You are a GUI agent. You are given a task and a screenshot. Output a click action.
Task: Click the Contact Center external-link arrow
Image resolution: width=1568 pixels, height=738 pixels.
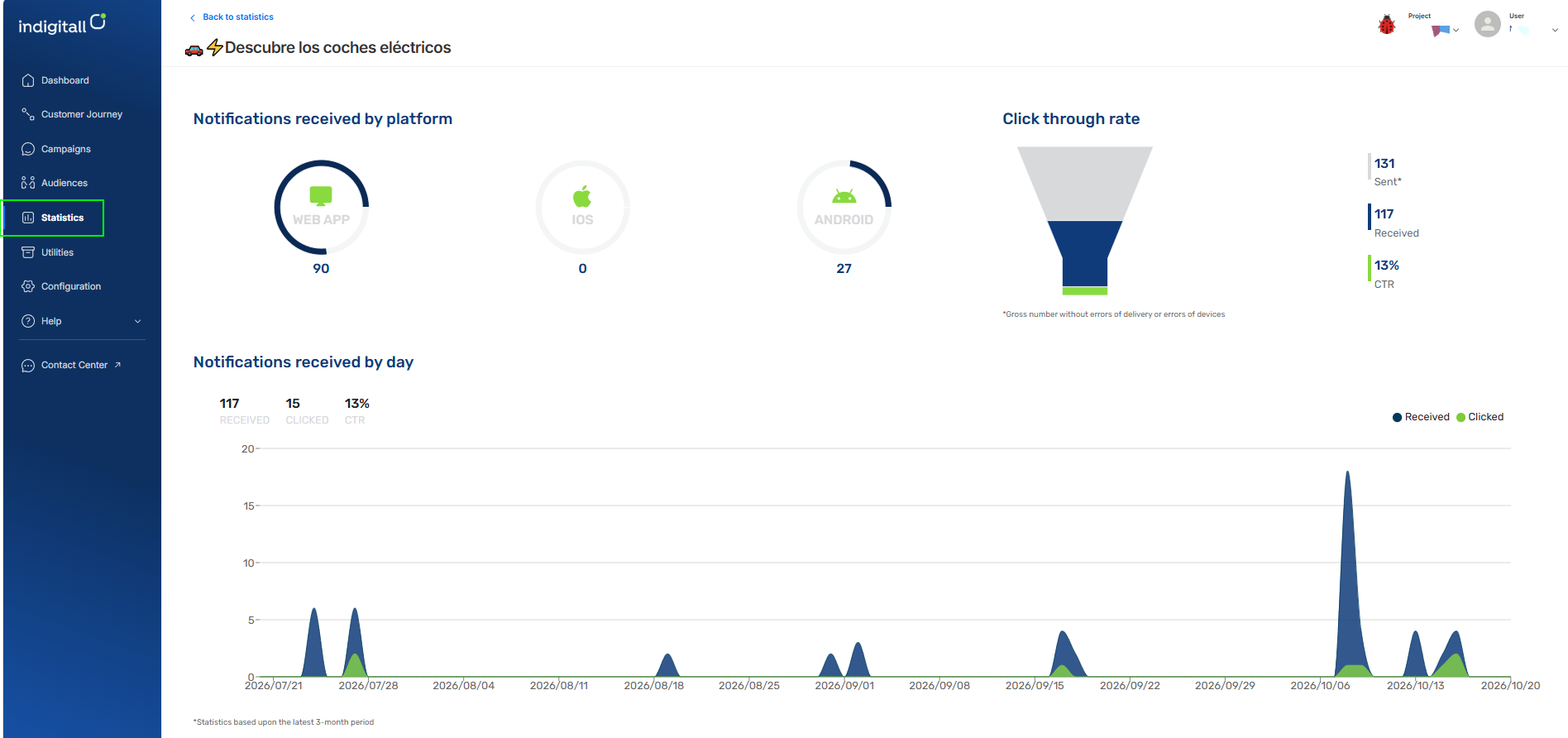point(117,365)
